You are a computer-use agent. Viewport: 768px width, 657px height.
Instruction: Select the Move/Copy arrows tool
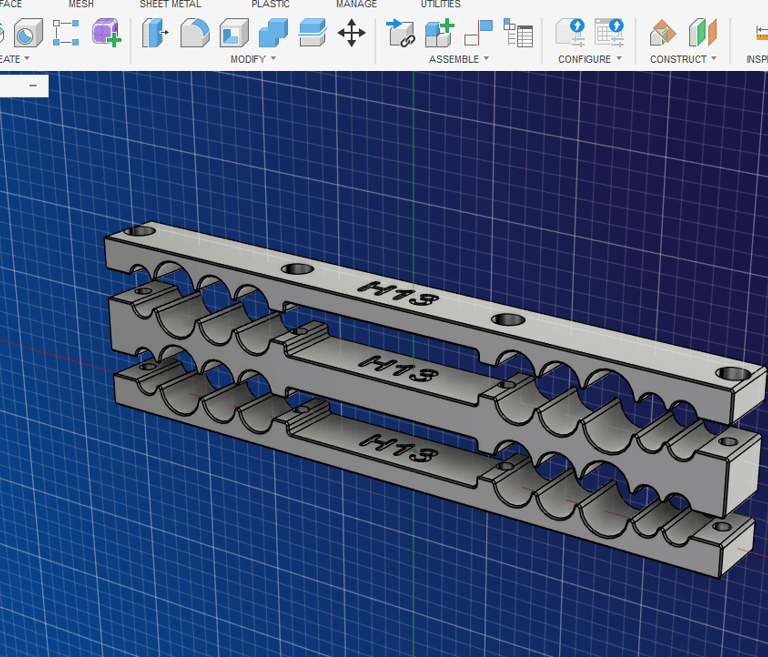coord(351,33)
